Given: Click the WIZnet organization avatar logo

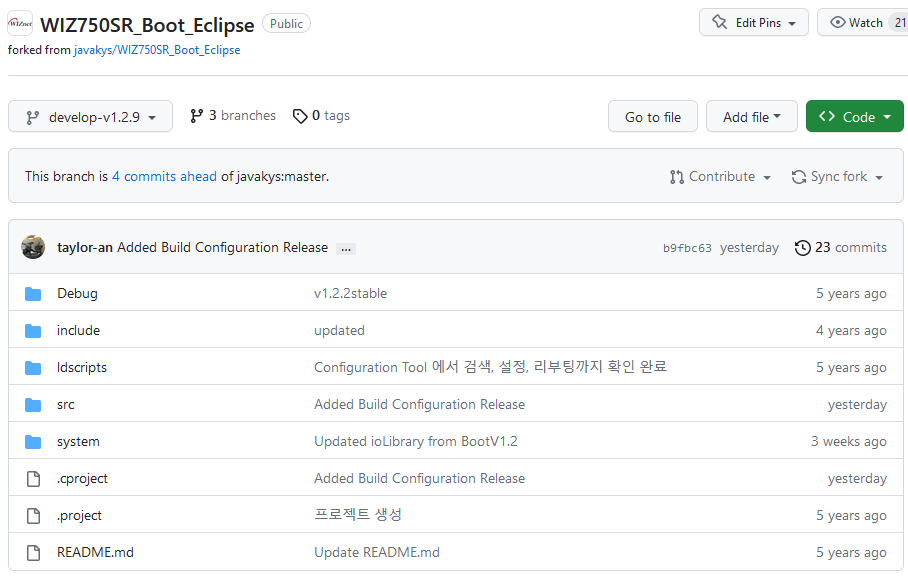Looking at the screenshot, I should point(20,24).
